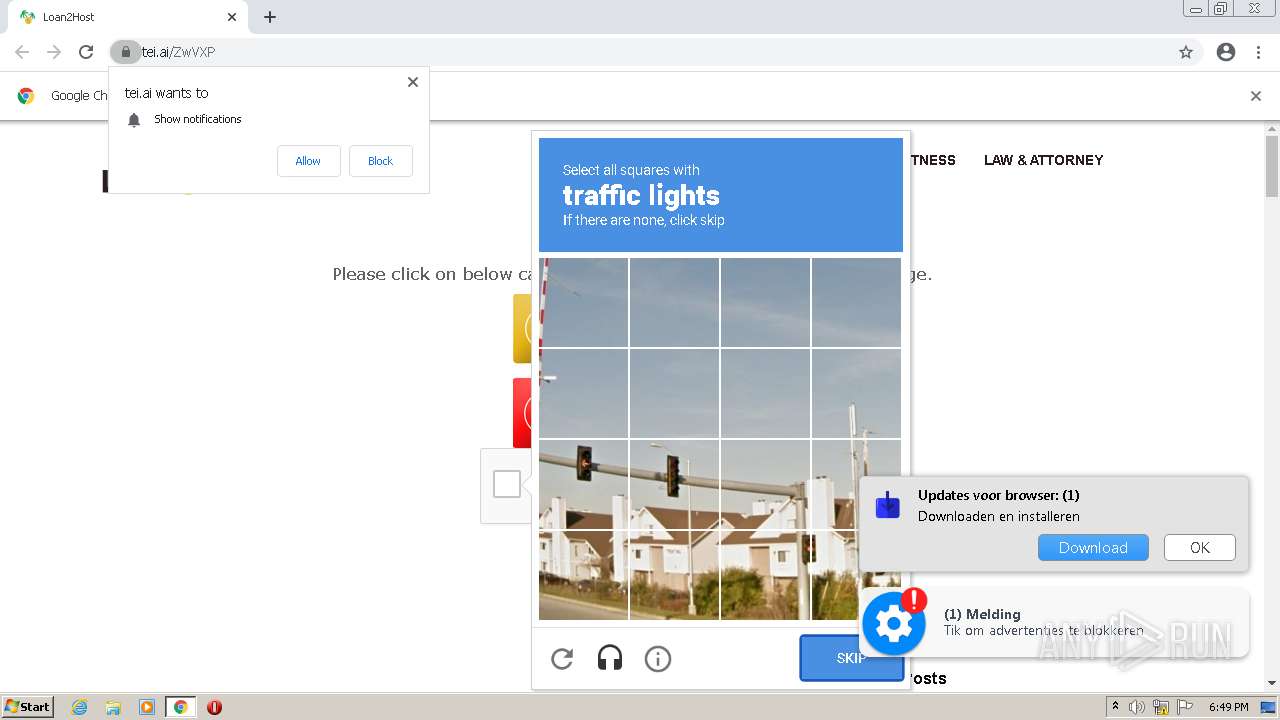Click the blue download arrow icon
This screenshot has width=1280, height=720.
[887, 505]
